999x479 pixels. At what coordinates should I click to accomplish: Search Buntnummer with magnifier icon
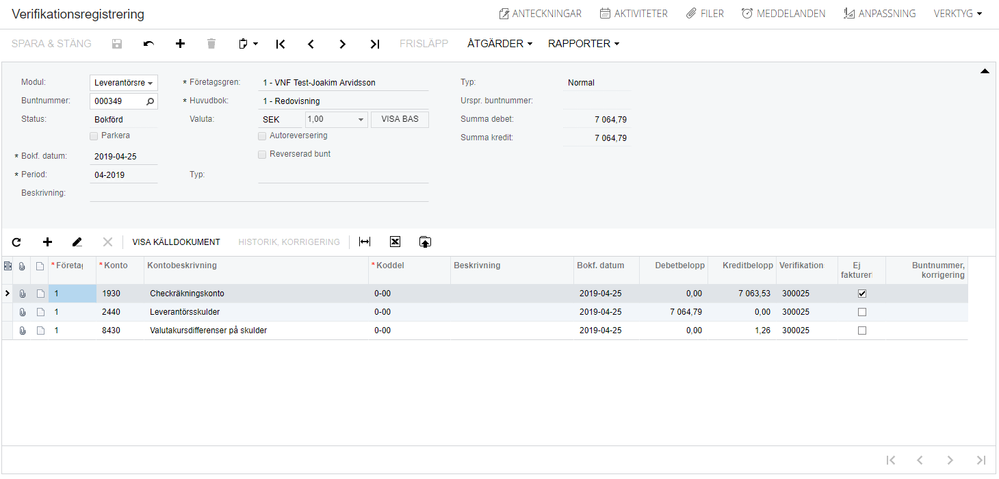pos(150,101)
